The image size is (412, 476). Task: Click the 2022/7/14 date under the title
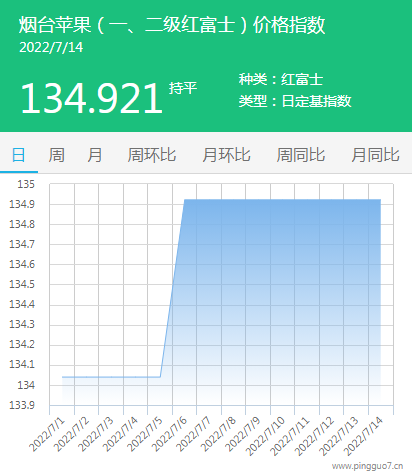51,47
